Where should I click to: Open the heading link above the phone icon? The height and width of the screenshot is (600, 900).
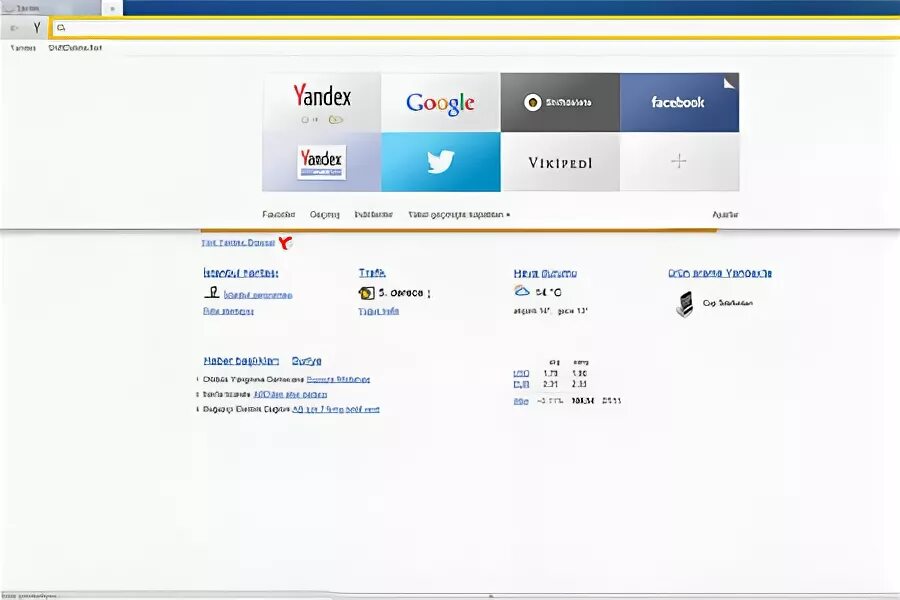720,273
